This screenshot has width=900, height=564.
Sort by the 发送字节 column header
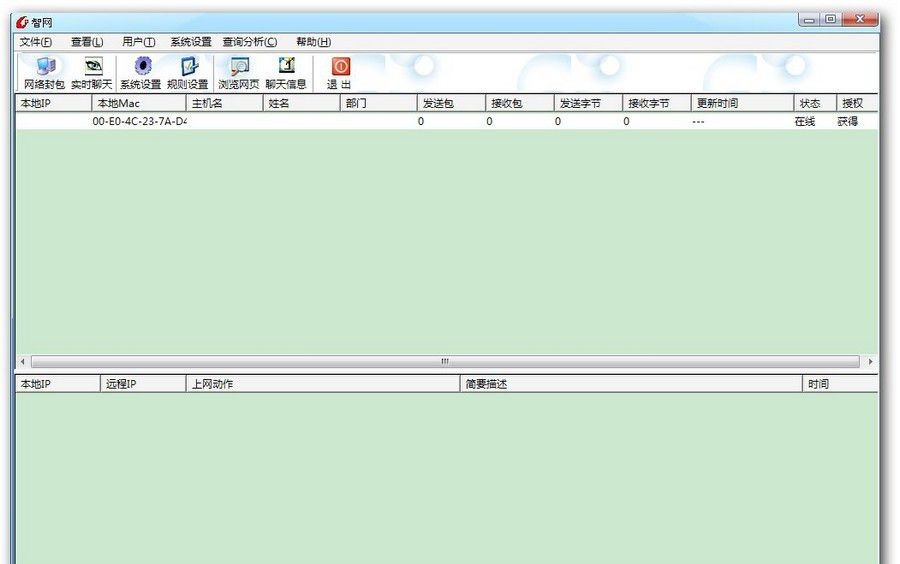(x=588, y=103)
